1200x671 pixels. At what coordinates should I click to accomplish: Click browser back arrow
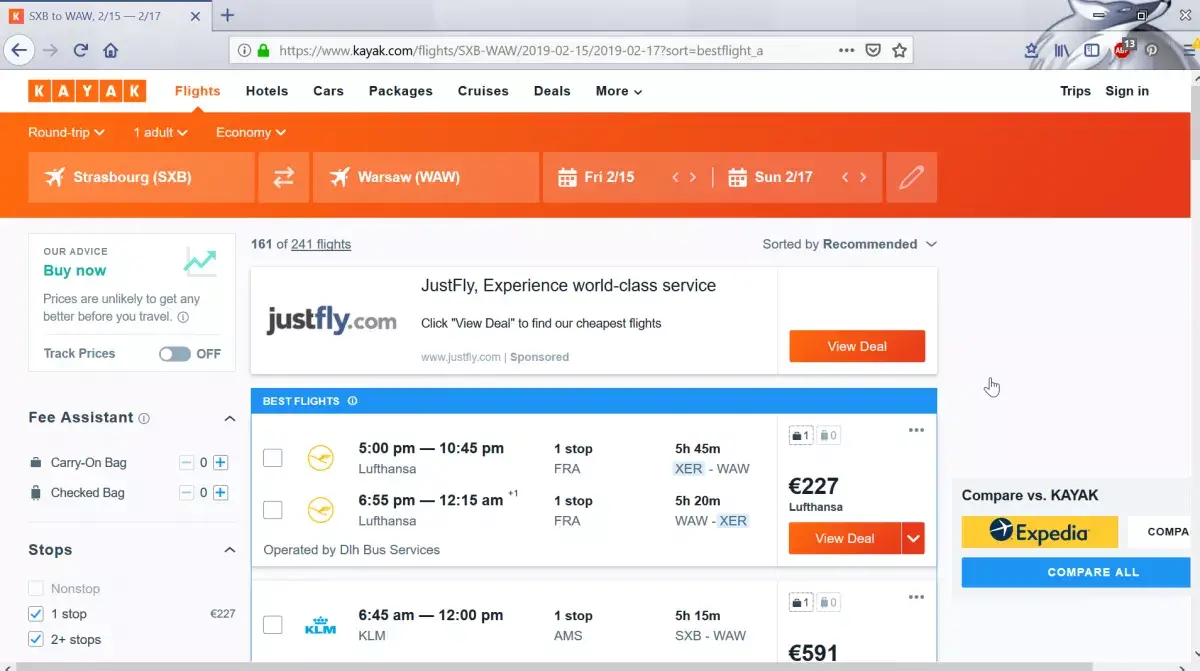pos(18,50)
